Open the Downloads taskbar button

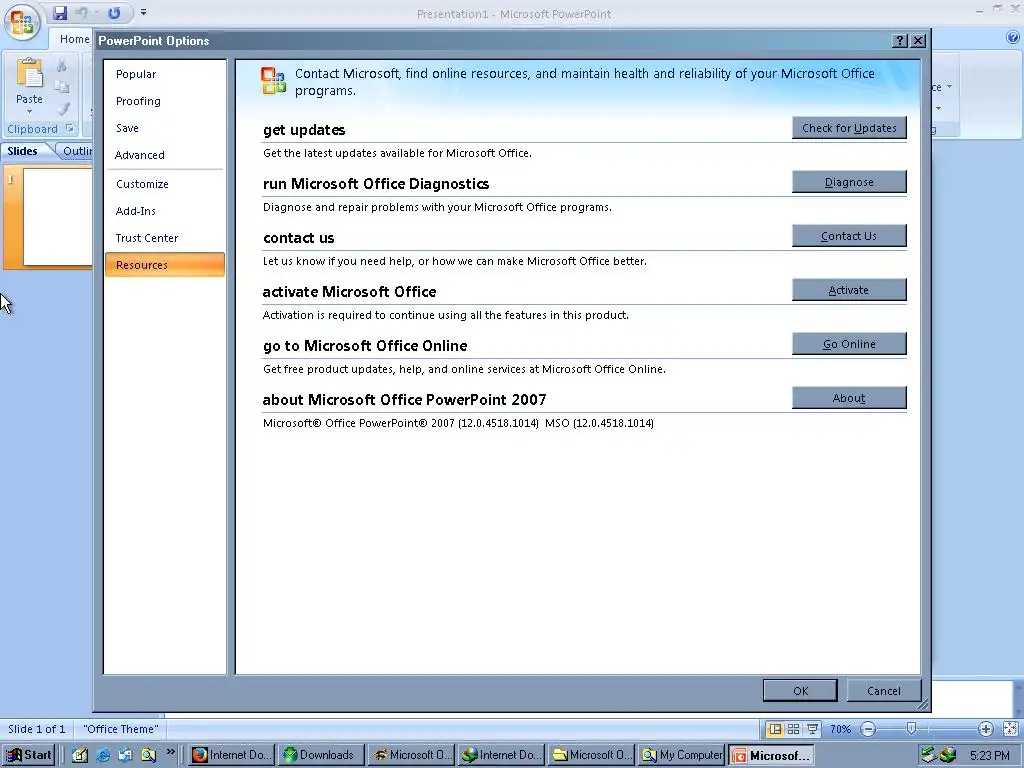(320, 755)
